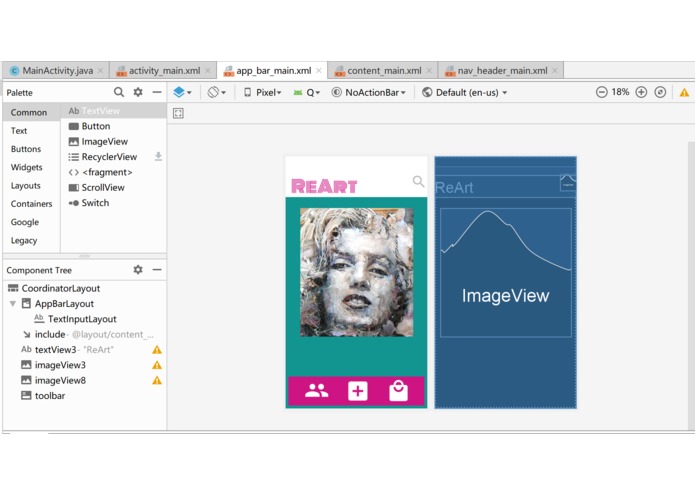The height and width of the screenshot is (494, 695).
Task: Select AppBarLayout in Component Tree
Action: point(84,303)
